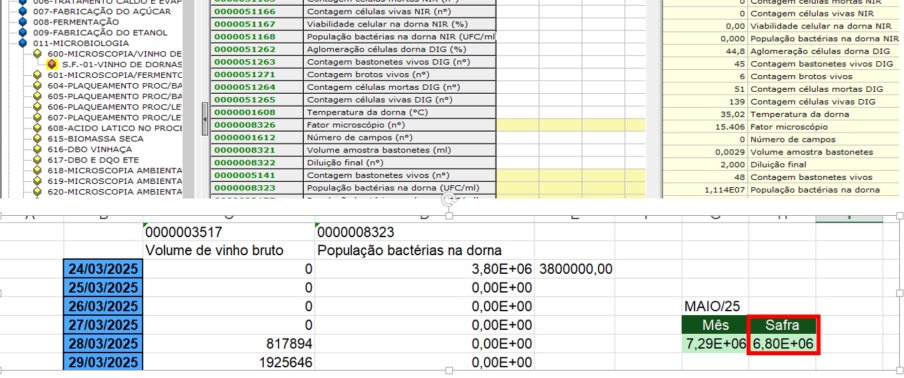Select code 0000008326 in the table
Viewport: 904px width, 378px height.
coord(257,124)
